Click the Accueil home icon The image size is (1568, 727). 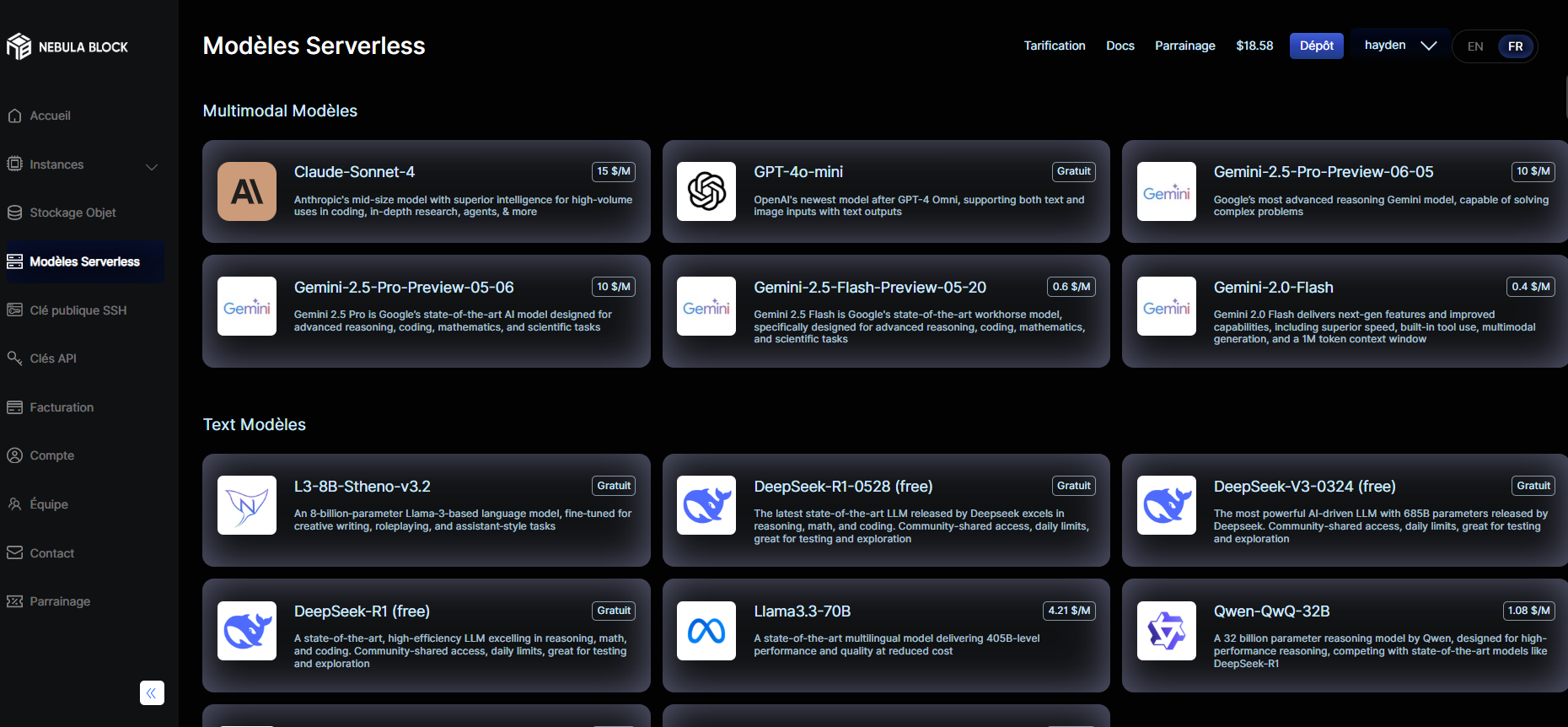tap(14, 116)
